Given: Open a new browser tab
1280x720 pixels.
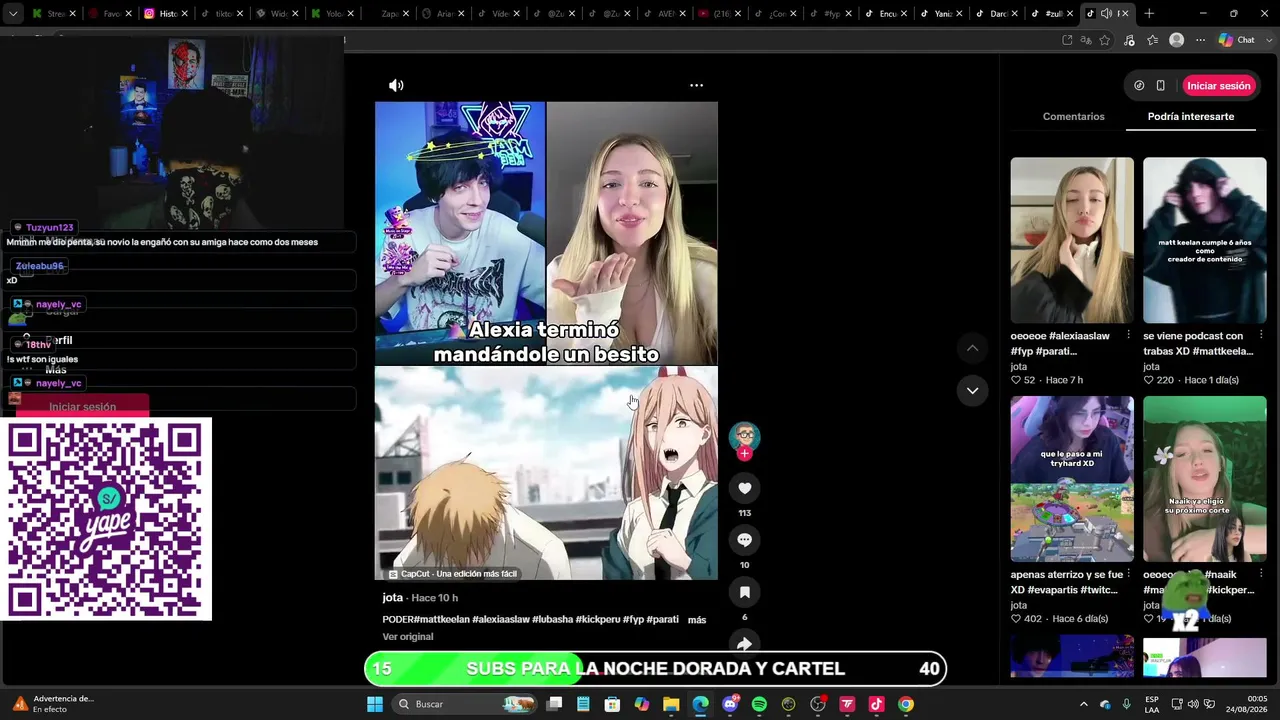Looking at the screenshot, I should [x=1149, y=14].
